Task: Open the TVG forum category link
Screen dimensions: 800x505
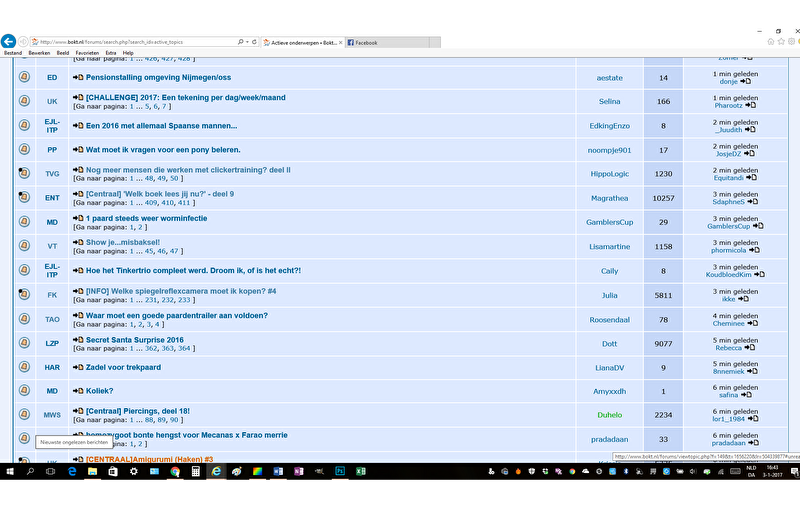Action: tap(52, 174)
